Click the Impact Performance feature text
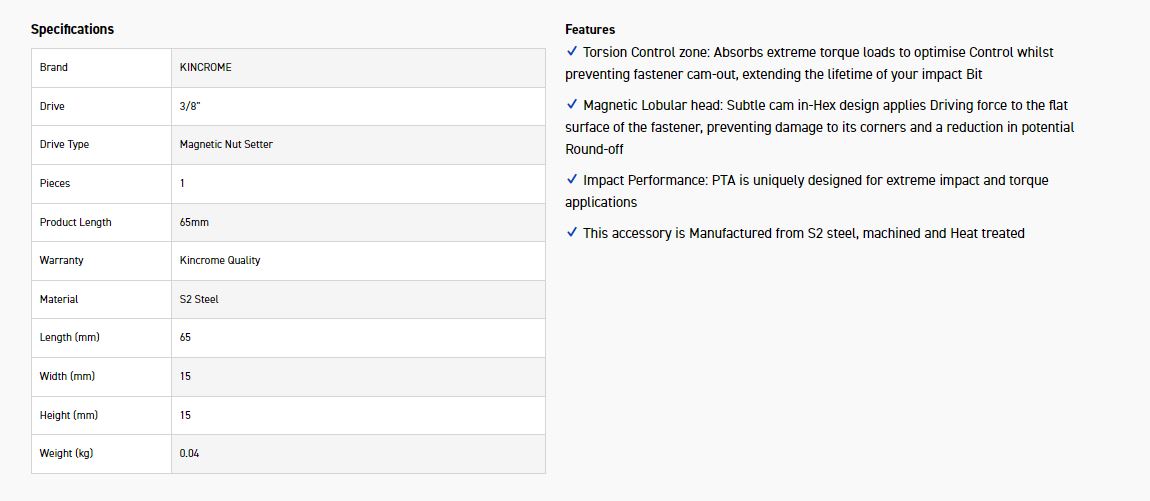The image size is (1150, 501). pyautogui.click(x=815, y=180)
